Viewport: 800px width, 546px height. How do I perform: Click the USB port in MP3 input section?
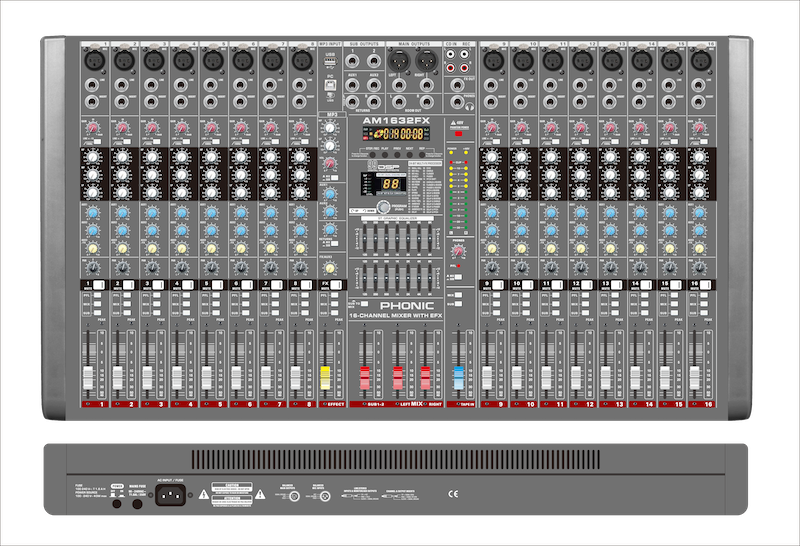[x=330, y=62]
